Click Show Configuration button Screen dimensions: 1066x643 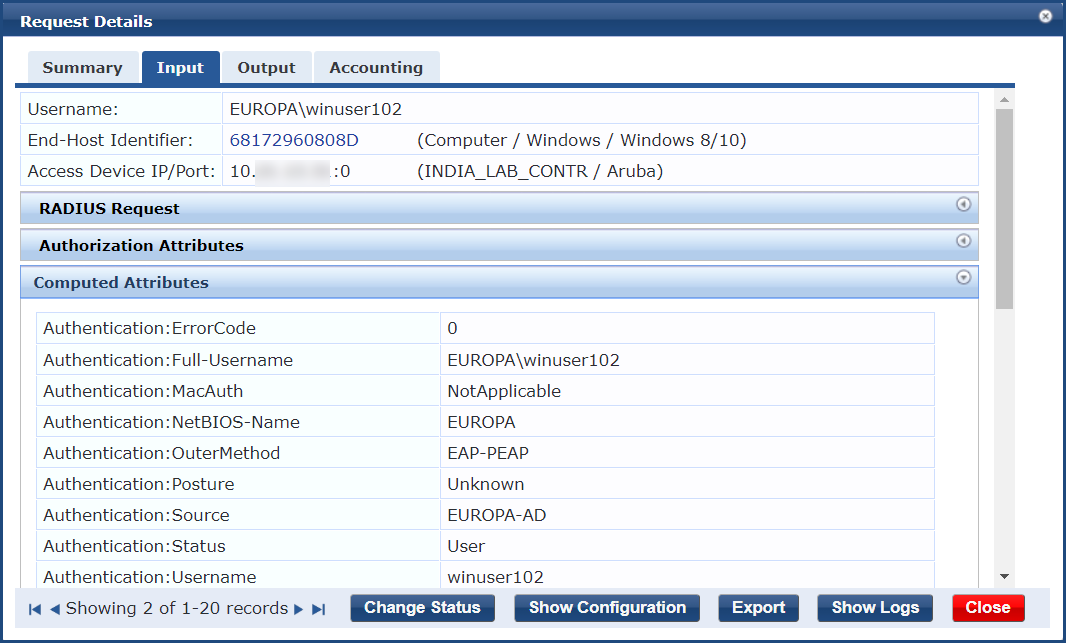click(x=607, y=608)
